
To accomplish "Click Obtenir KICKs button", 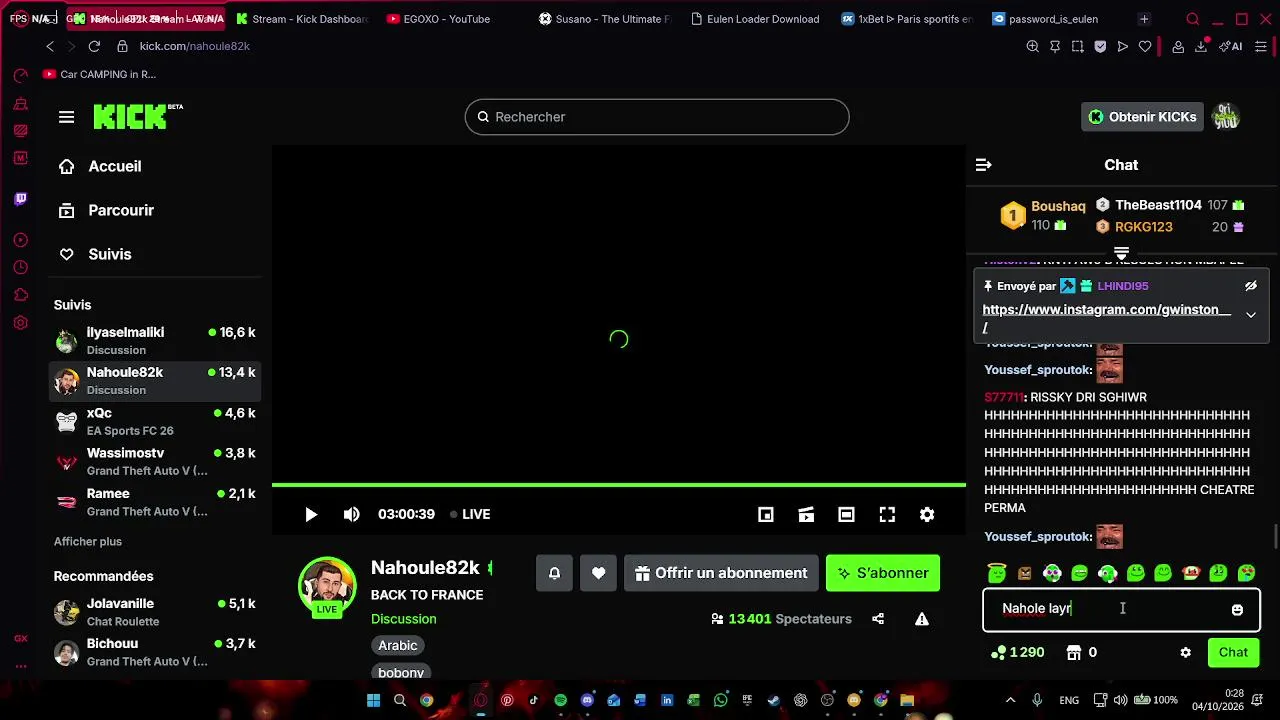I will [1142, 117].
